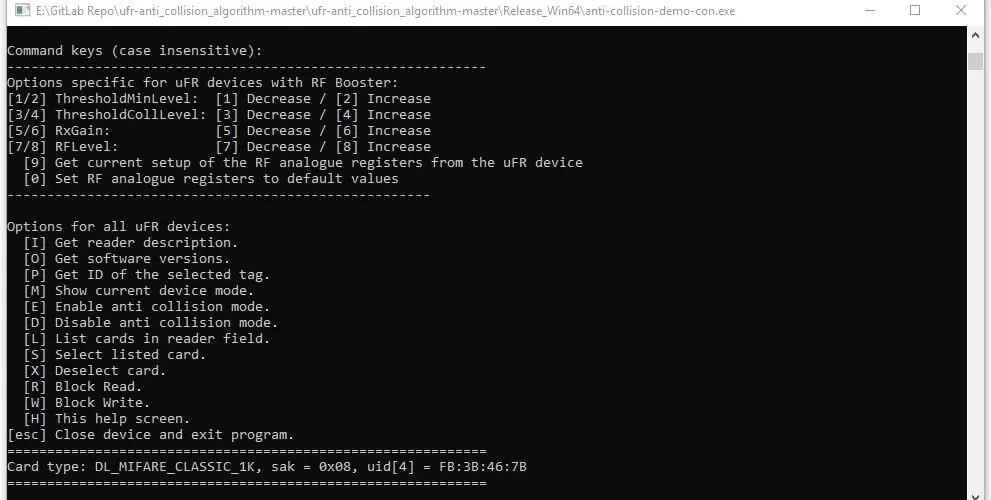Click the 'DL_MIFARE_CLASSIC_1K' card type text
This screenshot has height=500, width=991.
[x=174, y=467]
